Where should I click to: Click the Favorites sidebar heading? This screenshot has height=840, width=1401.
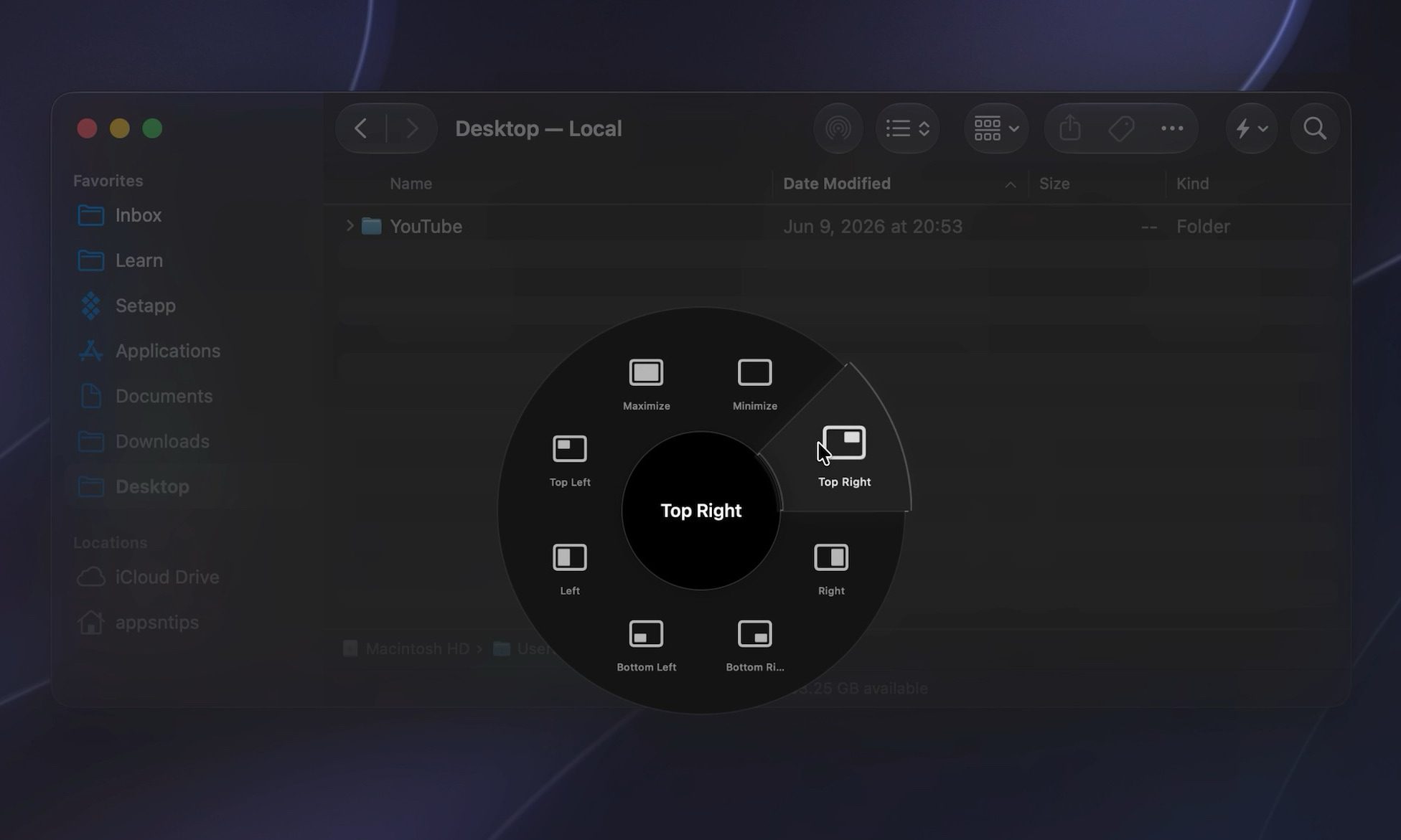pyautogui.click(x=108, y=181)
